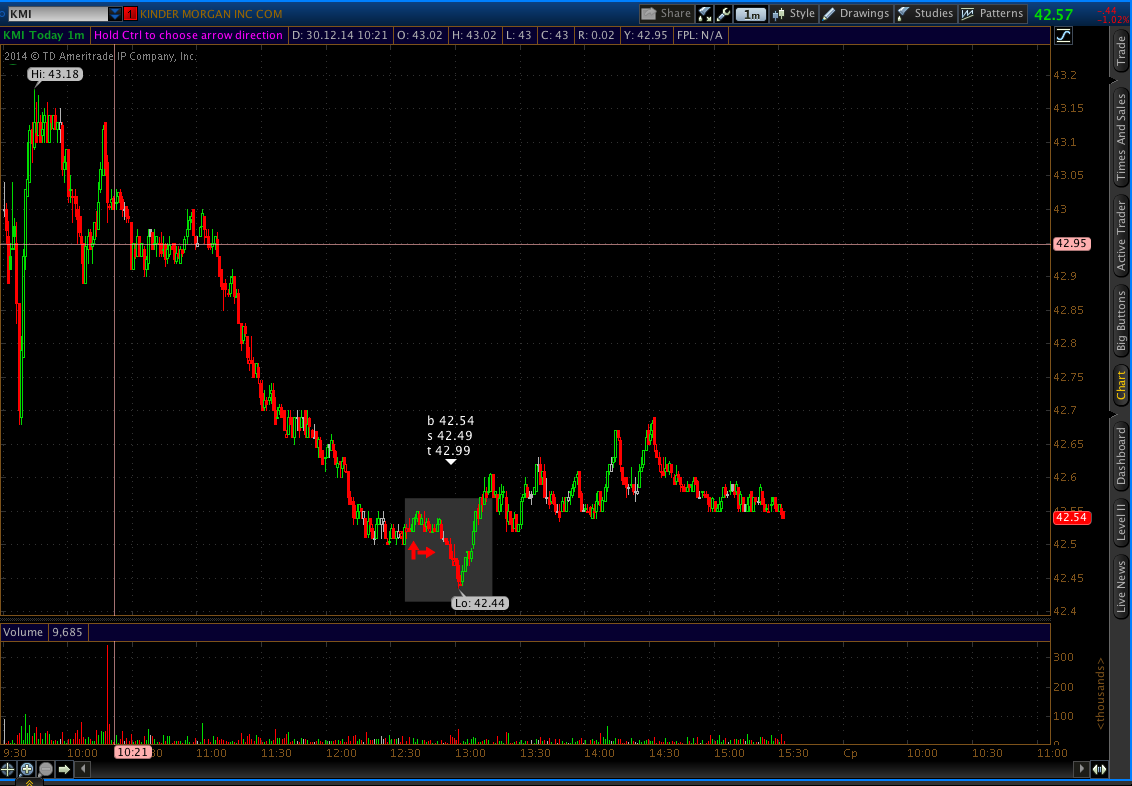Open the quick study flask icon

pos(705,14)
